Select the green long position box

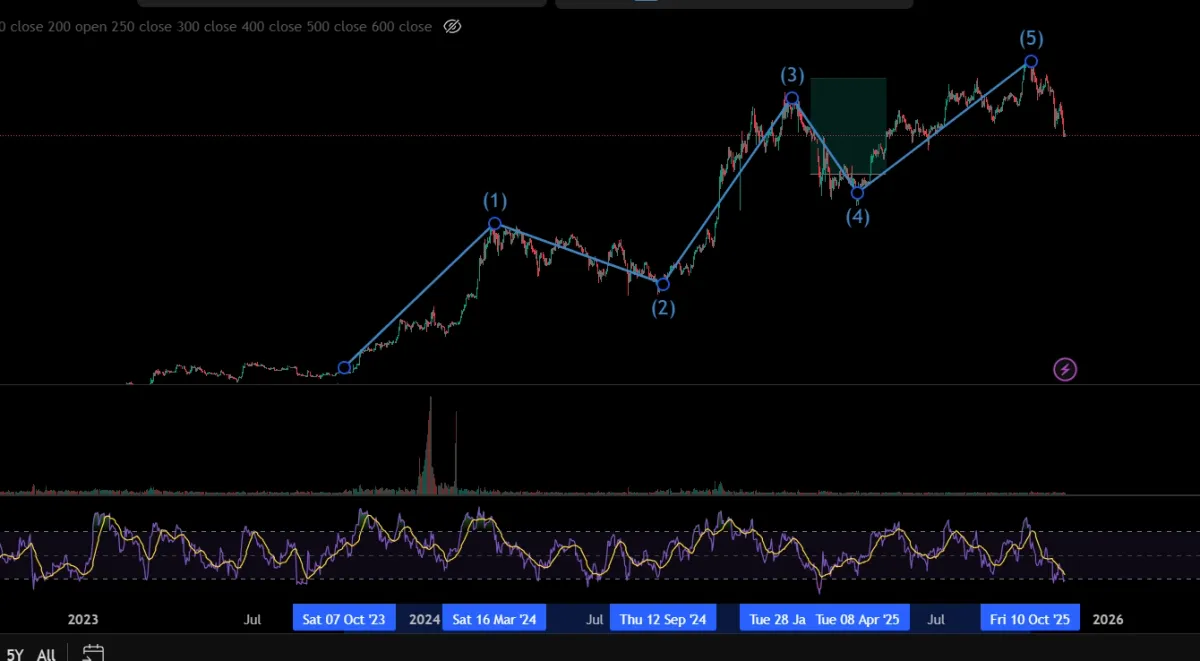tap(848, 126)
